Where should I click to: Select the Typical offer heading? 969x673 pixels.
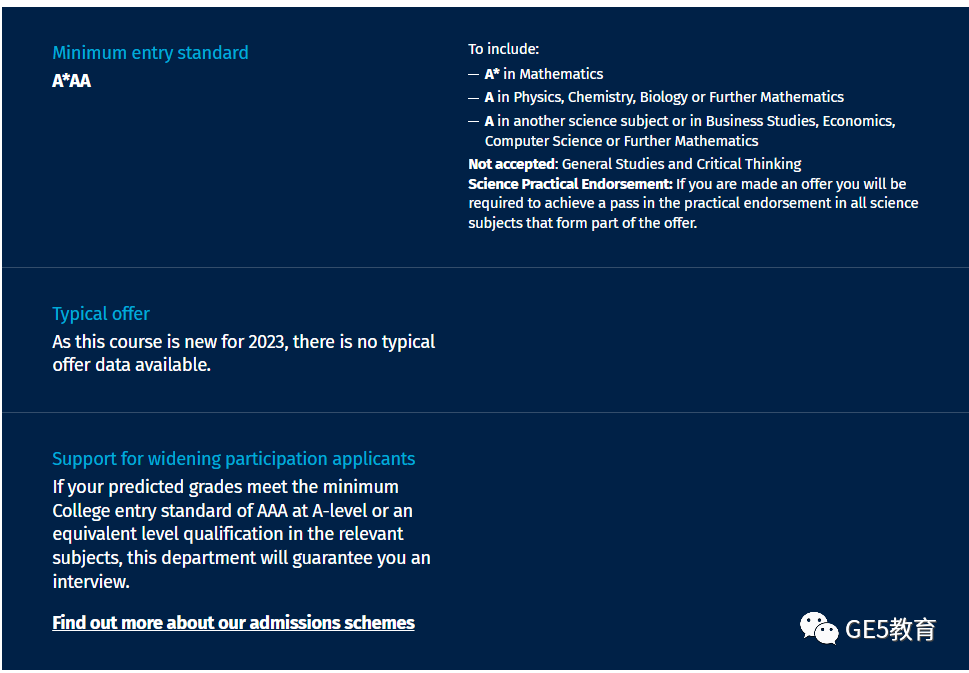[101, 313]
